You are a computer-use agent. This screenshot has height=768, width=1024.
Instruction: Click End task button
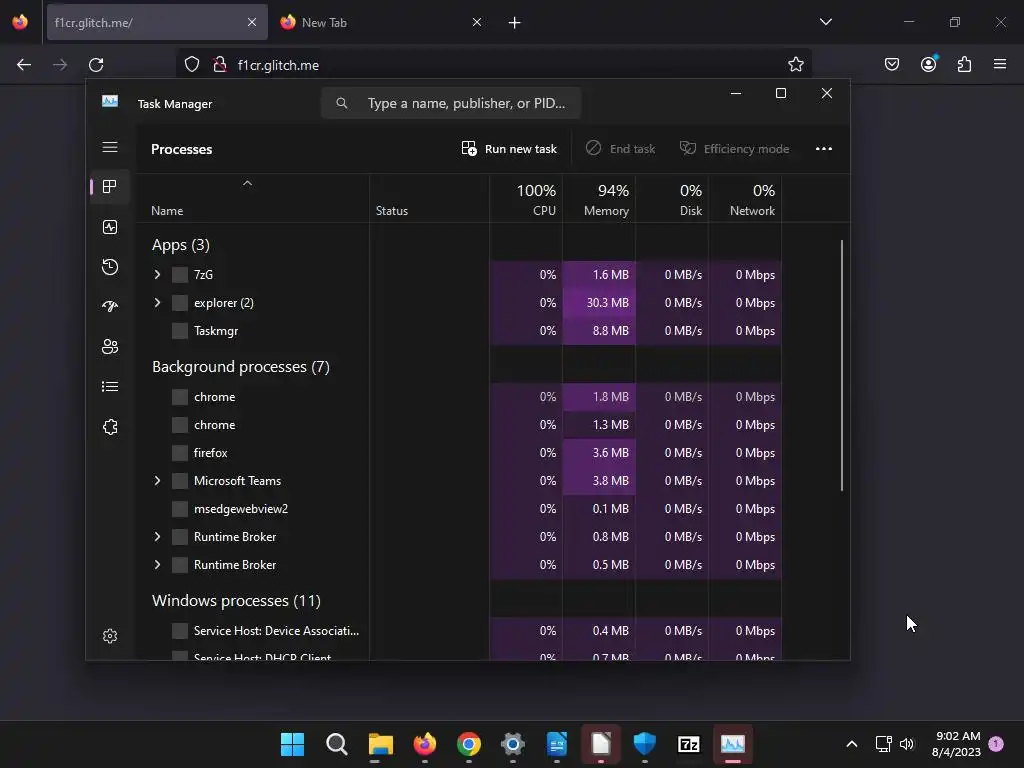pyautogui.click(x=620, y=149)
